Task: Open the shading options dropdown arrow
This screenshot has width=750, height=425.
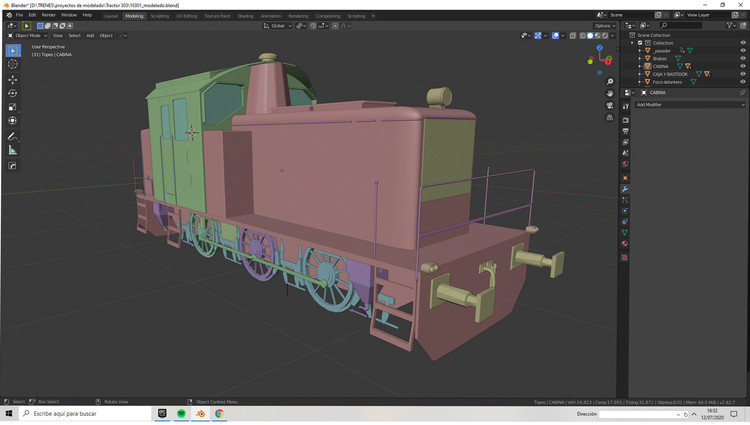Action: point(613,35)
